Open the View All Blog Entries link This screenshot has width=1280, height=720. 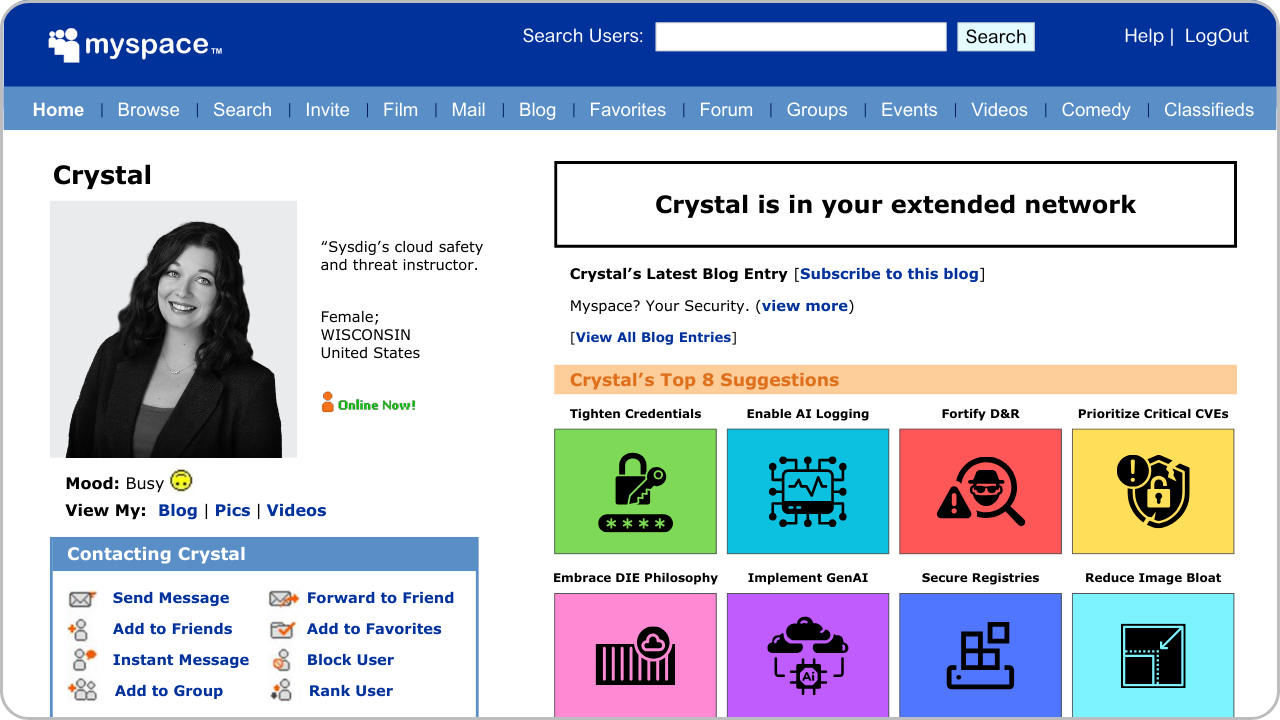coord(653,337)
